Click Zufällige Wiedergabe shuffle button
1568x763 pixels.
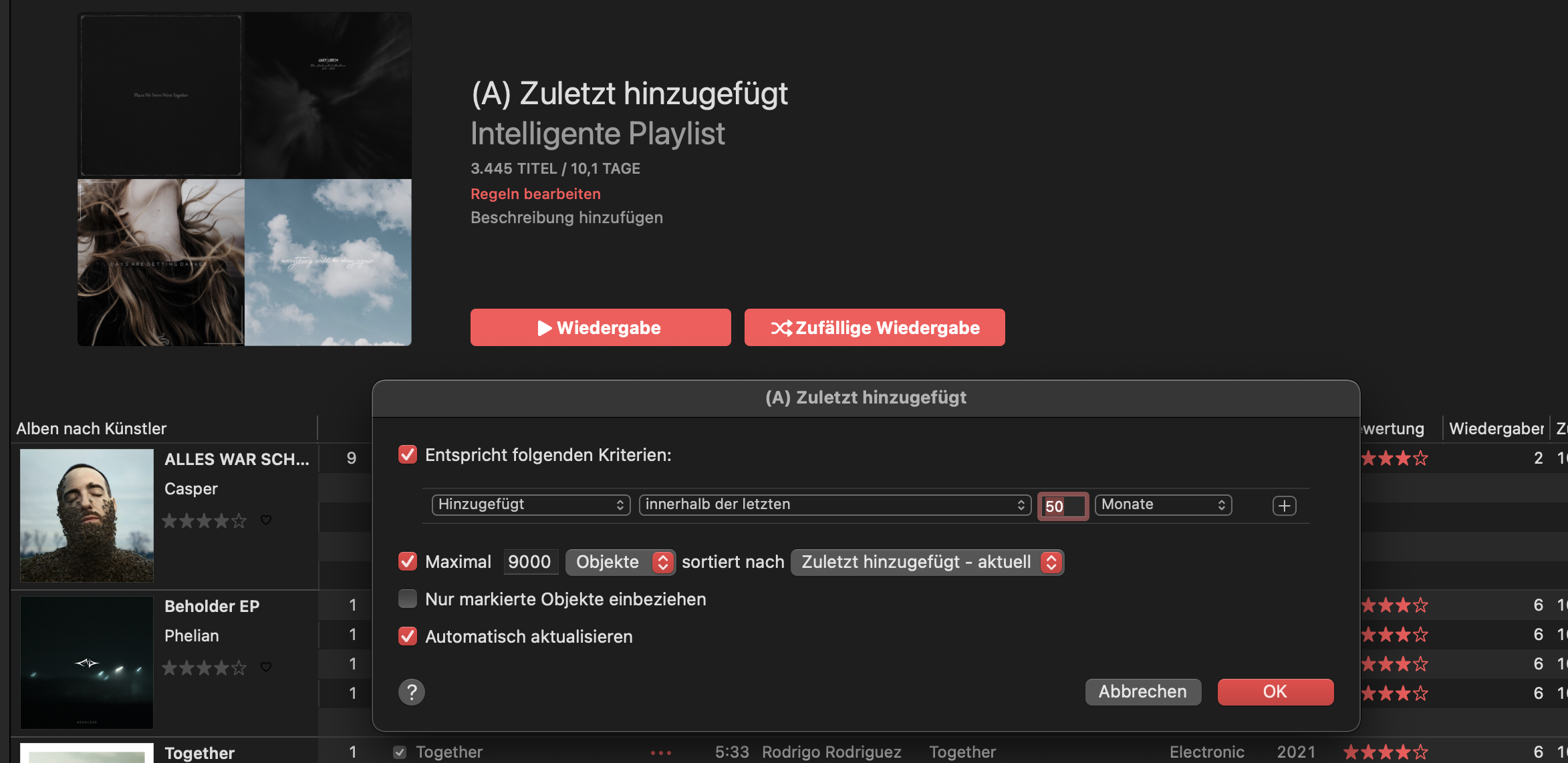coord(874,327)
